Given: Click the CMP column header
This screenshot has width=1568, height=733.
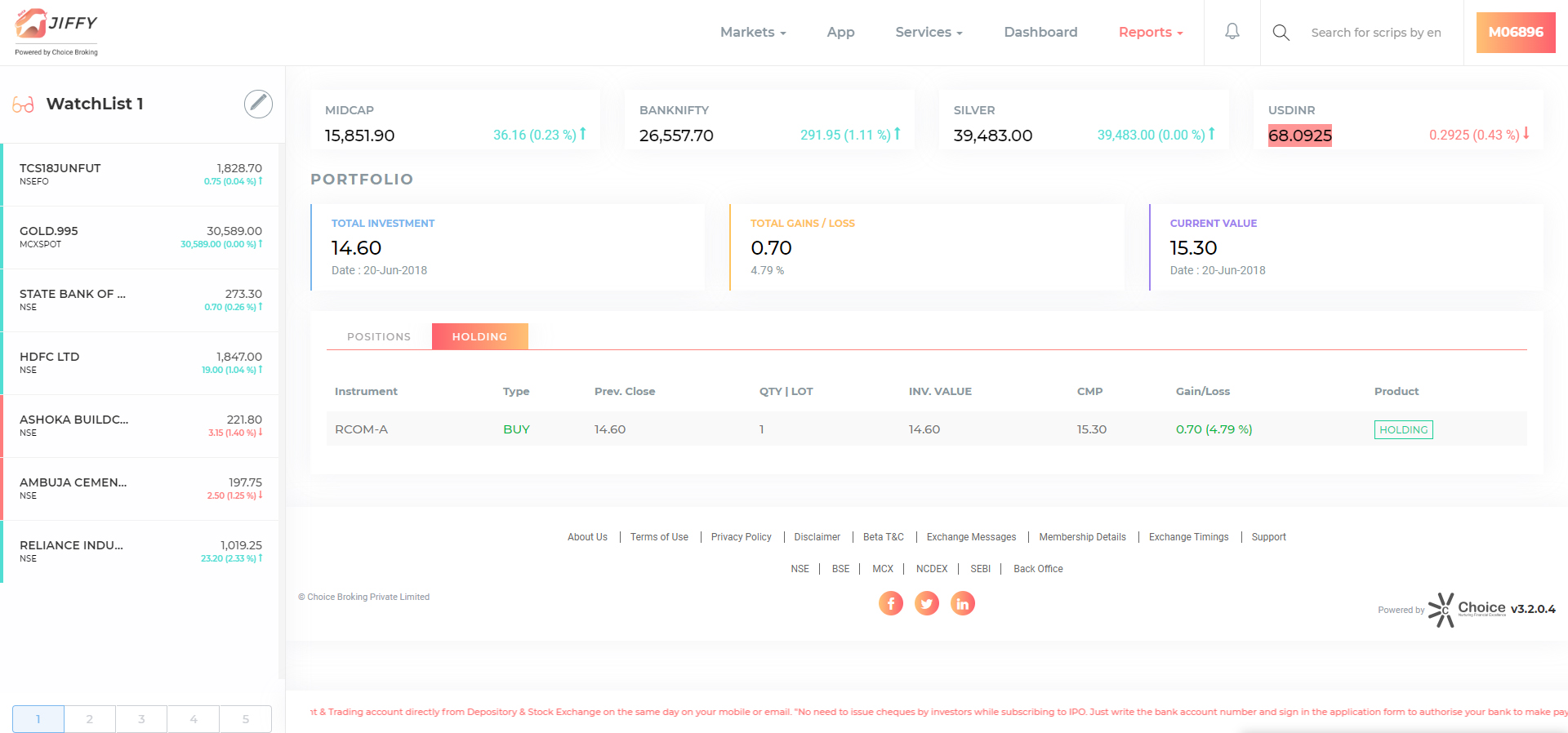Looking at the screenshot, I should tap(1090, 392).
